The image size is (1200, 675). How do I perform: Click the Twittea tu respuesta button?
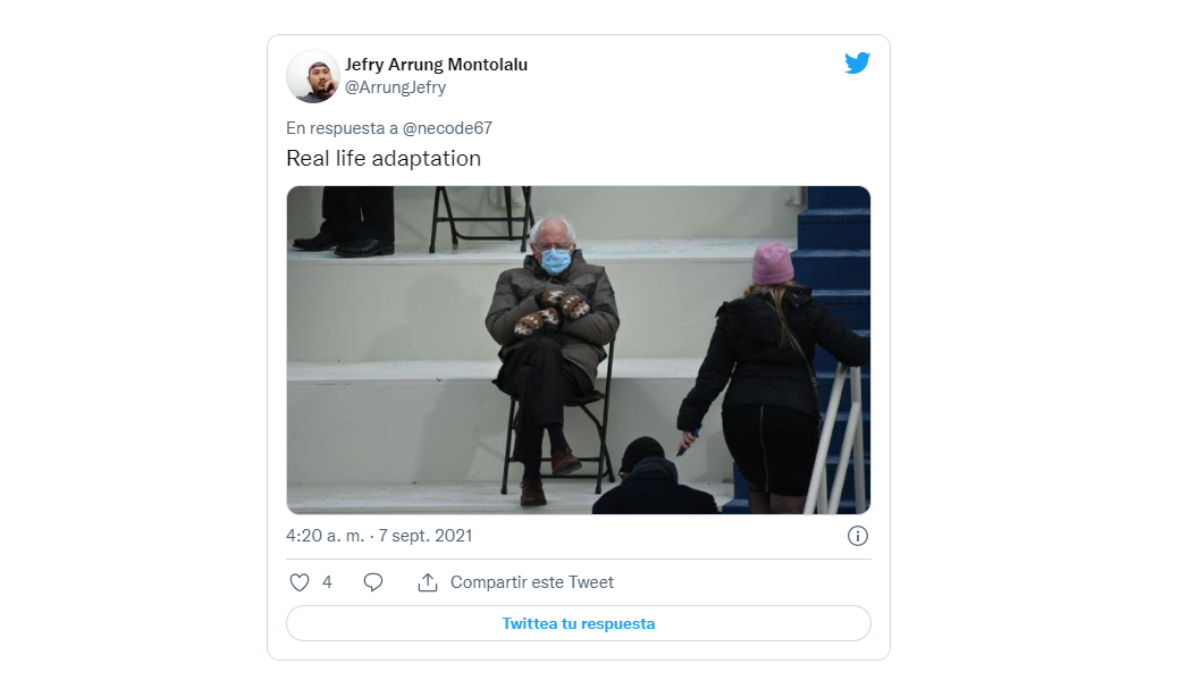tap(578, 623)
